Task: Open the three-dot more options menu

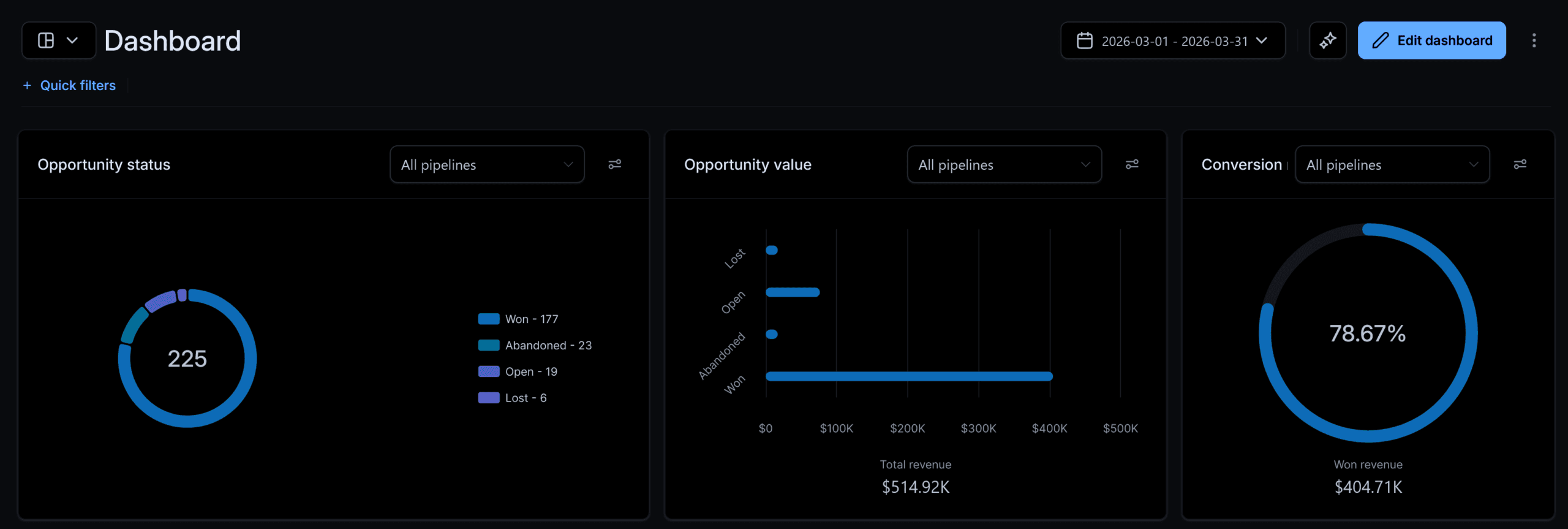Action: pos(1534,40)
